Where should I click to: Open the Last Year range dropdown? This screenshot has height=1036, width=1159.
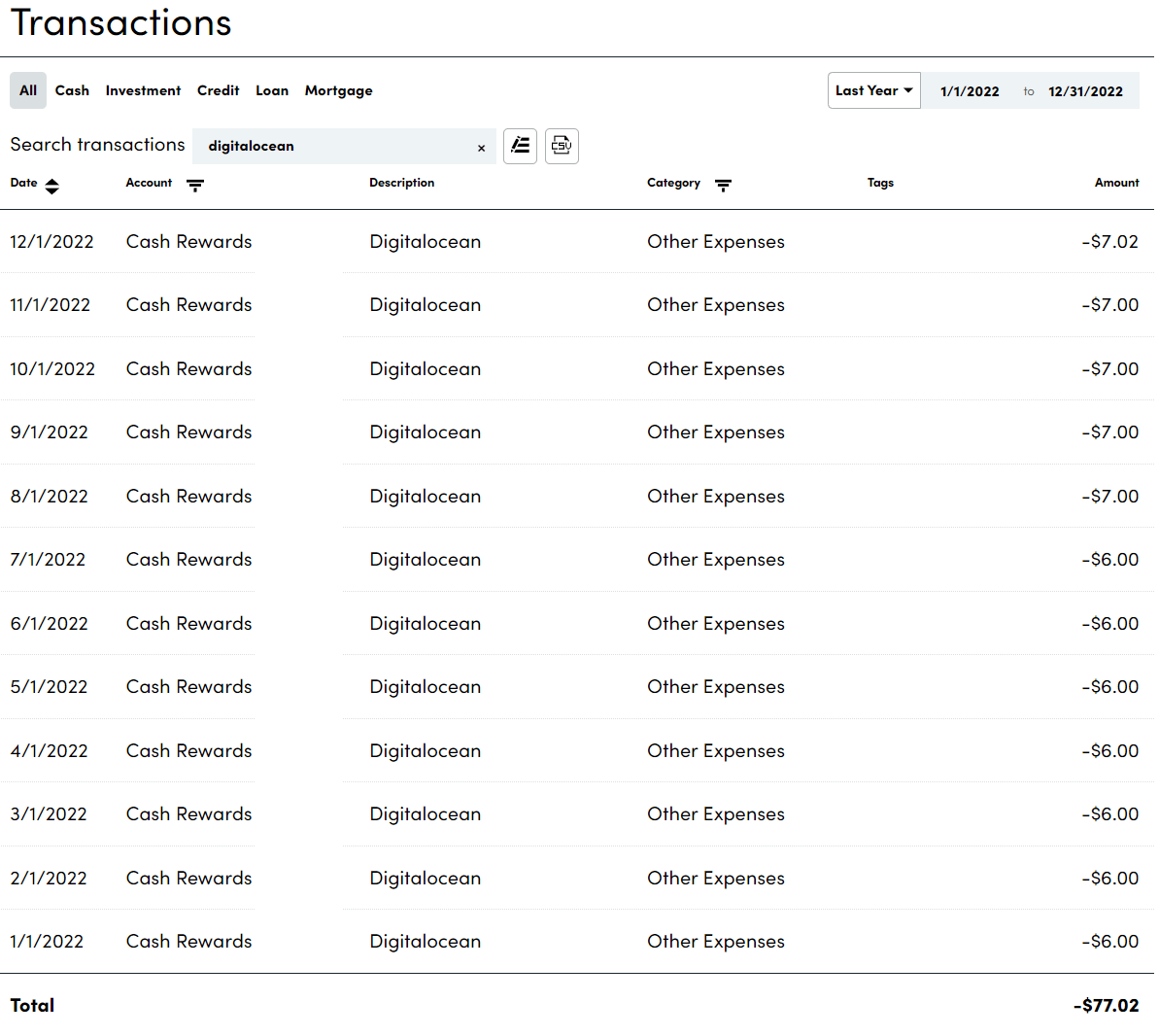(873, 90)
